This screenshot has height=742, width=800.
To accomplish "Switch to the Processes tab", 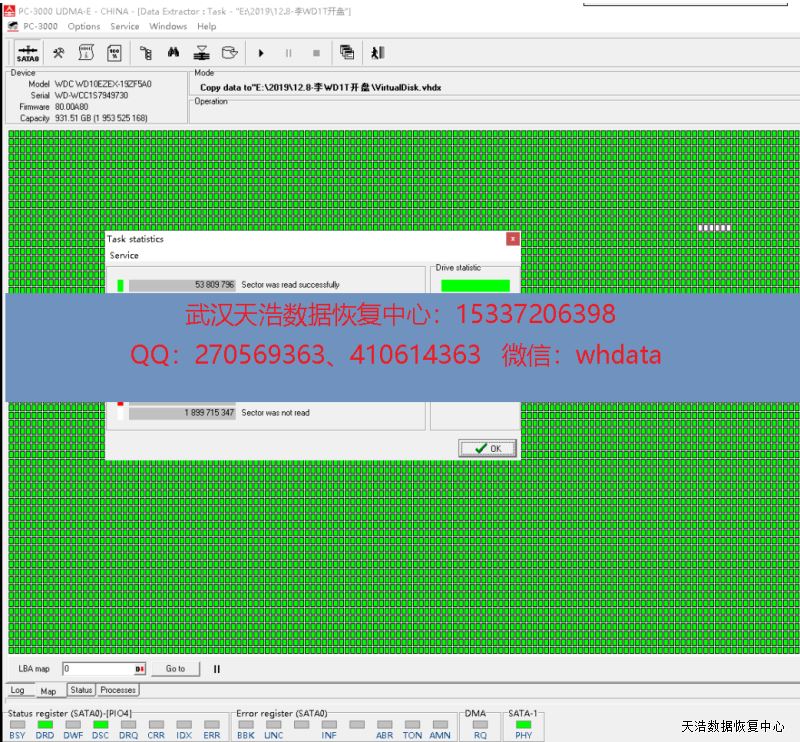I will coord(118,690).
